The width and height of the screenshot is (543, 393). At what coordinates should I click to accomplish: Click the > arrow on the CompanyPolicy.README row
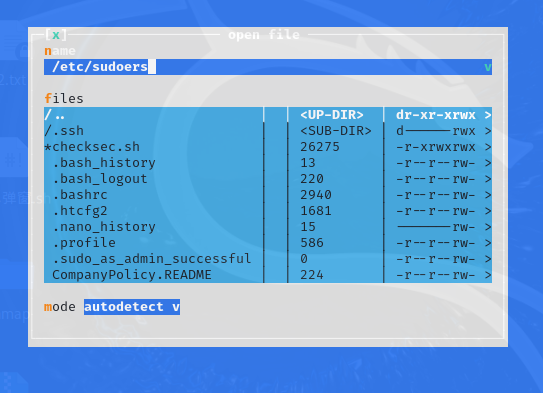(488, 275)
